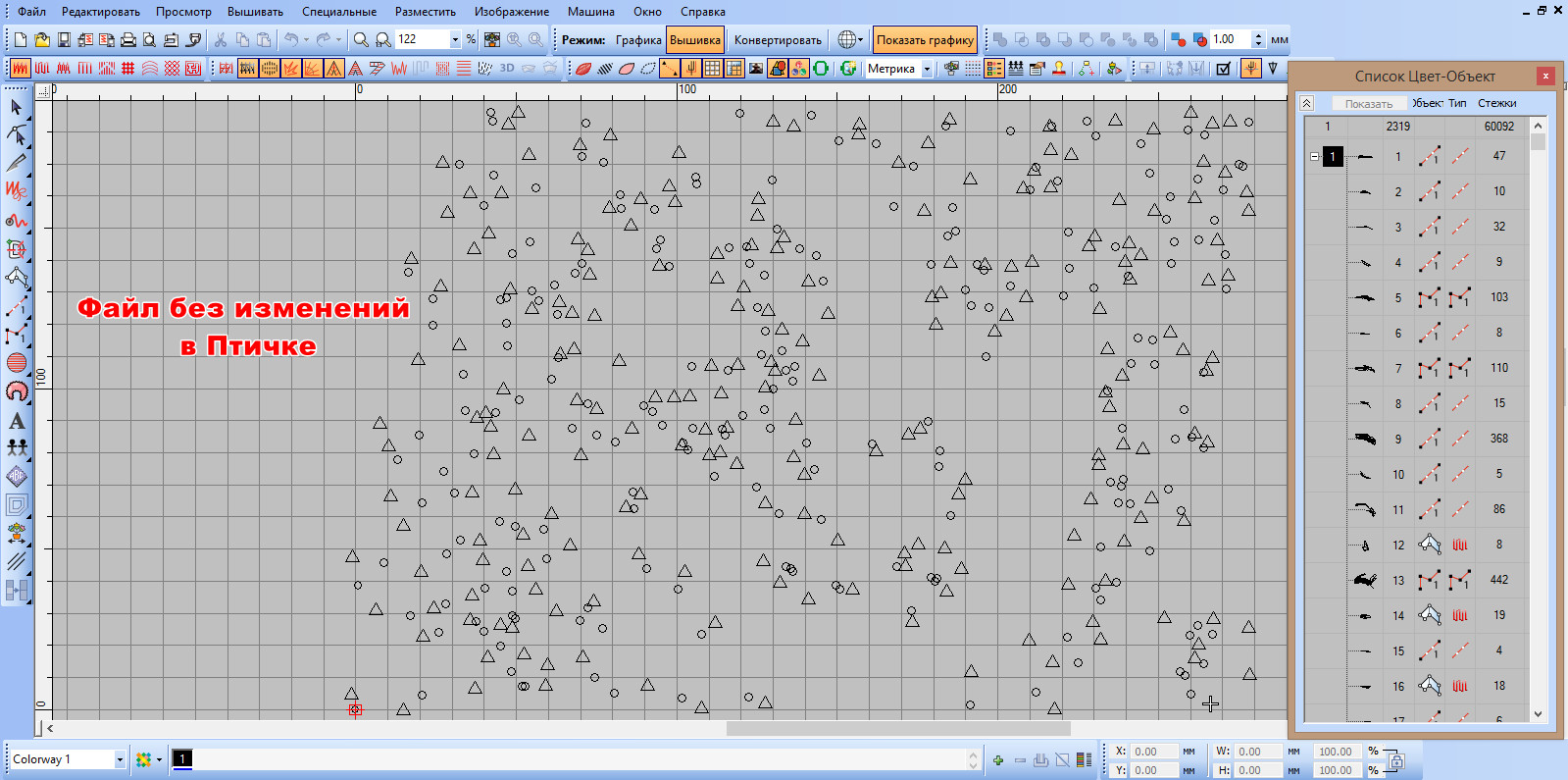Select color swatch 1 in the color palette bar
Screen dimensions: 1568x780
[x=182, y=758]
